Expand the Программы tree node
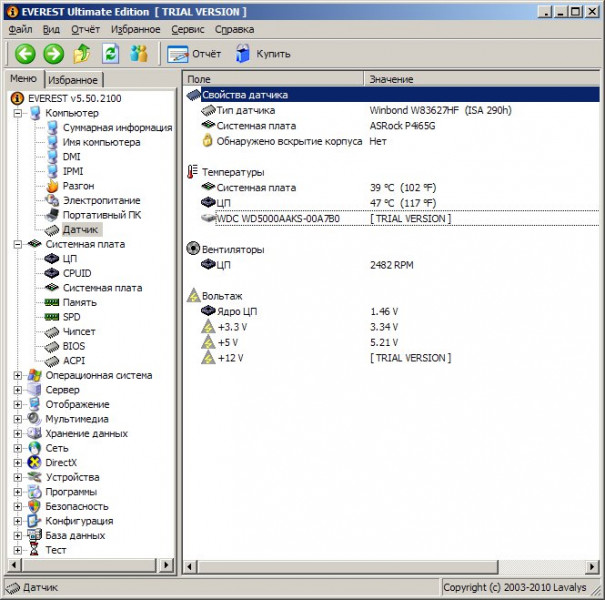The height and width of the screenshot is (600, 605). pos(17,492)
